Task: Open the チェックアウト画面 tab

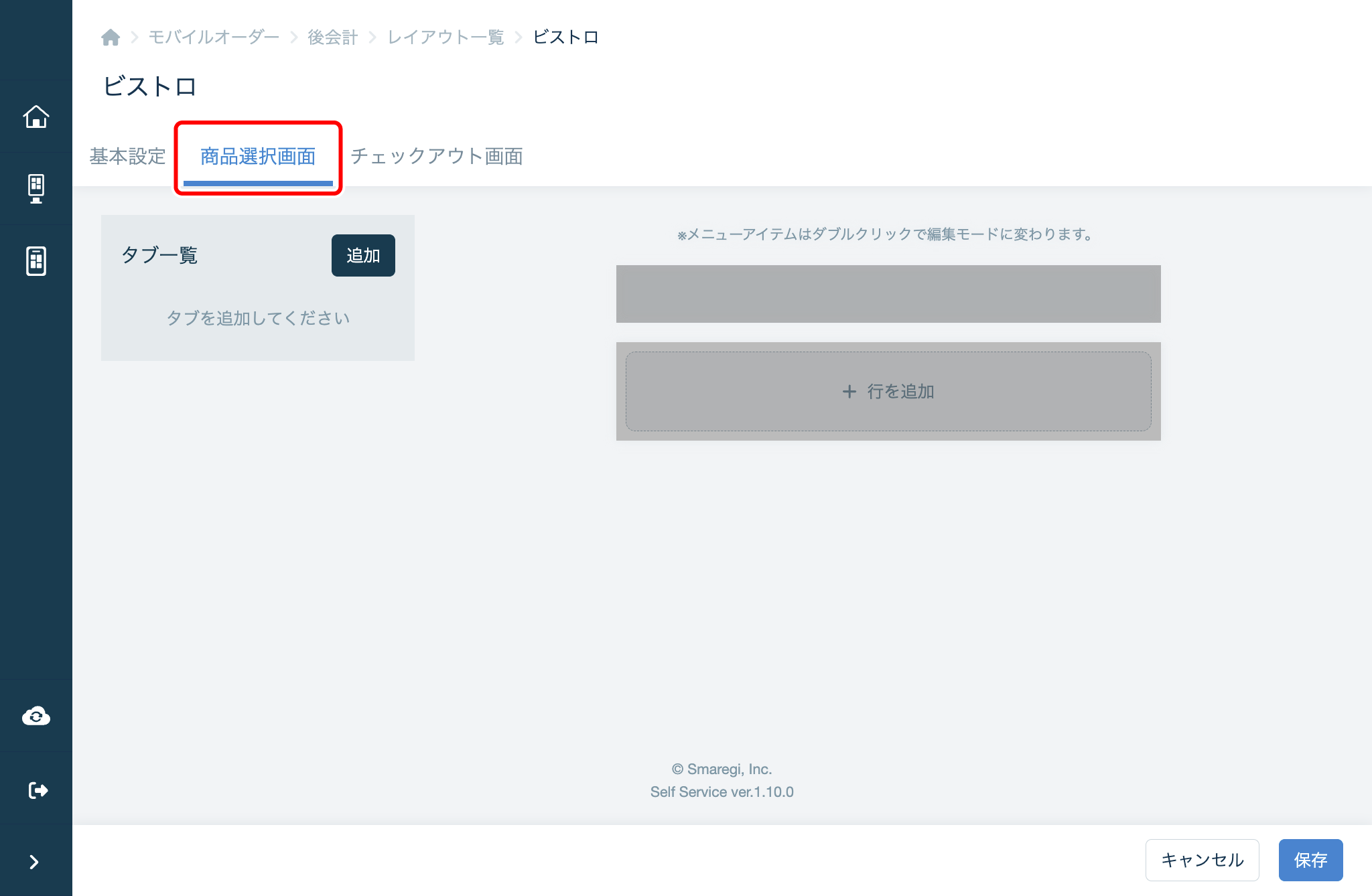Action: tap(438, 156)
